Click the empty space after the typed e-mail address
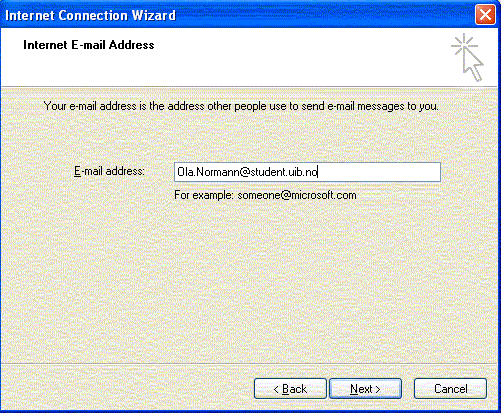The width and height of the screenshot is (501, 415). click(x=379, y=172)
